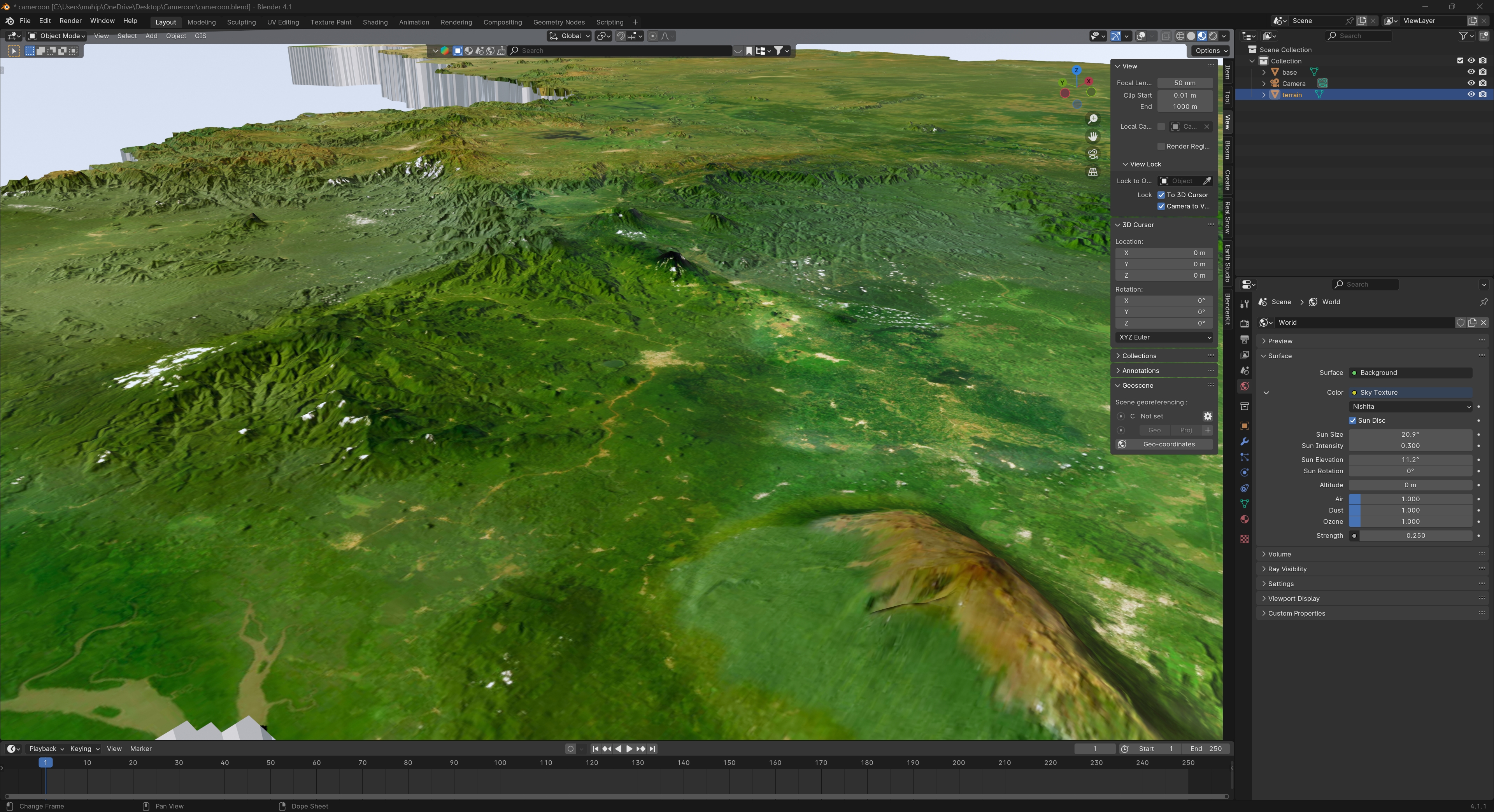Viewport: 1494px width, 812px height.
Task: Switch perspective/orthographic grid icon
Action: click(1092, 172)
